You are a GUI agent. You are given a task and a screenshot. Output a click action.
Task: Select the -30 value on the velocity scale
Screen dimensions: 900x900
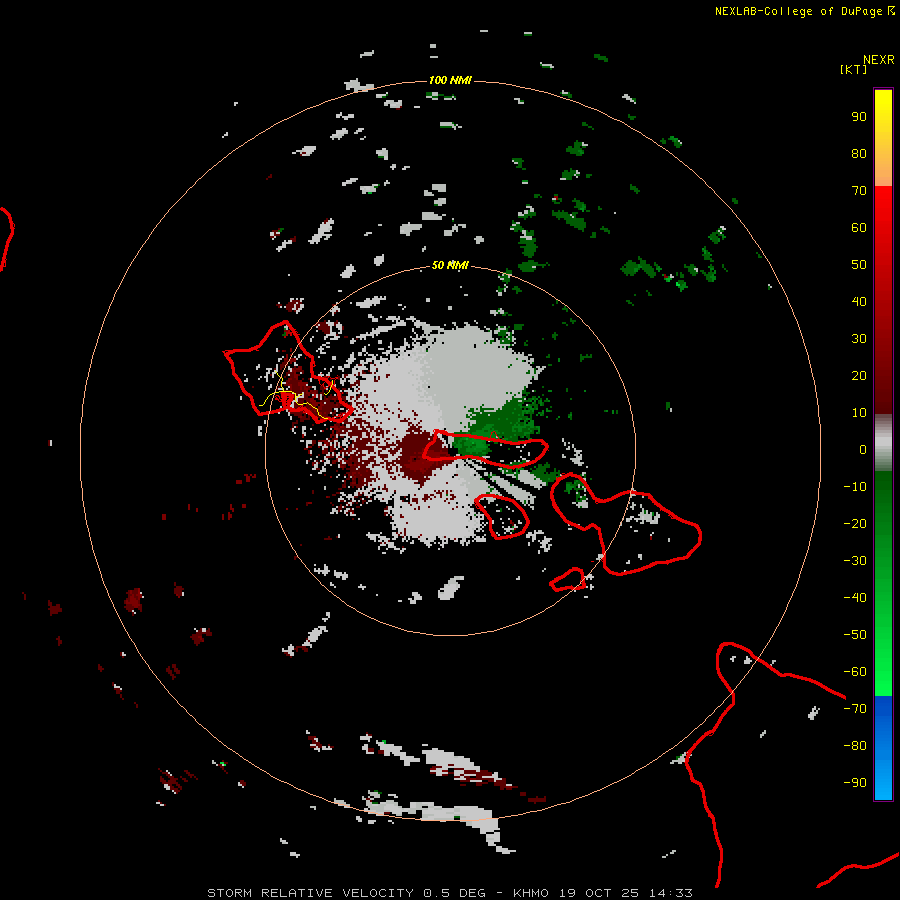pyautogui.click(x=855, y=561)
